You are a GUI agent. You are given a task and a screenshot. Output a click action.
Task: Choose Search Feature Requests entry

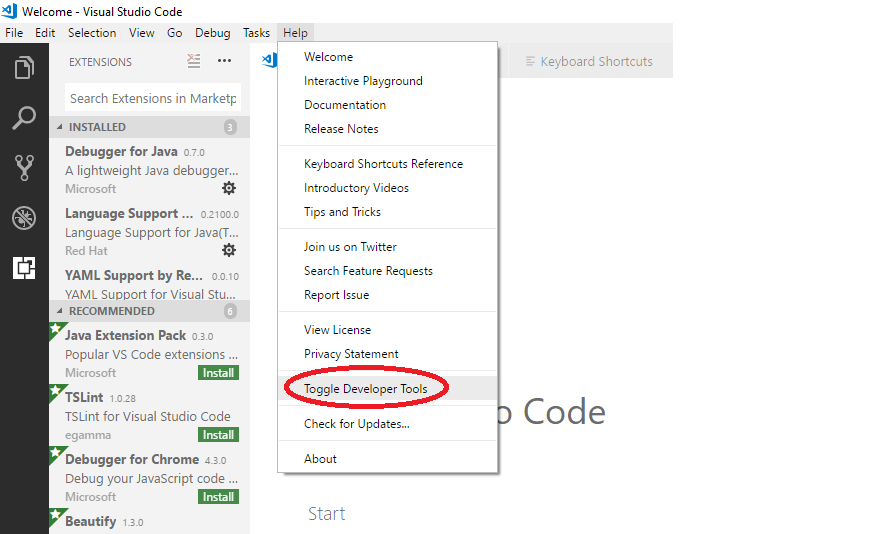click(x=388, y=271)
